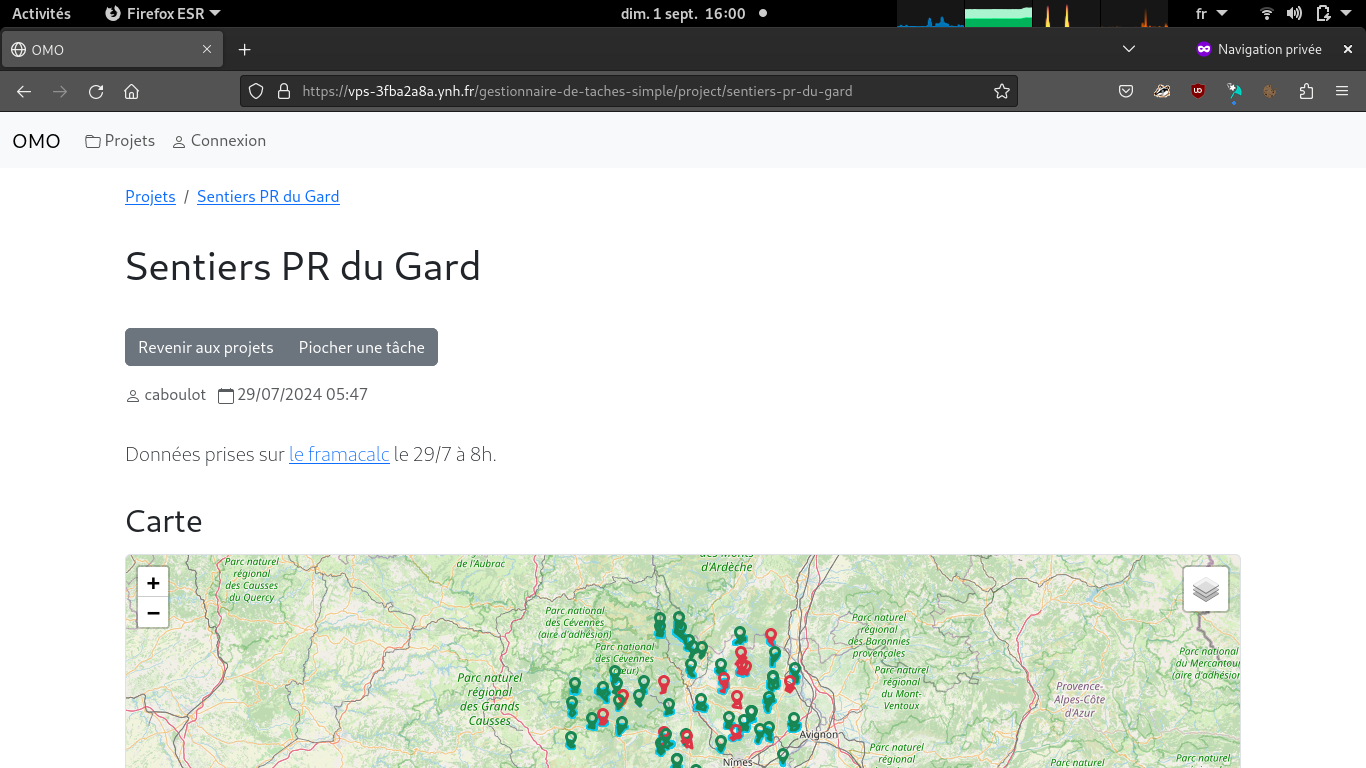Expand the list all tabs dropdown

(x=1129, y=49)
